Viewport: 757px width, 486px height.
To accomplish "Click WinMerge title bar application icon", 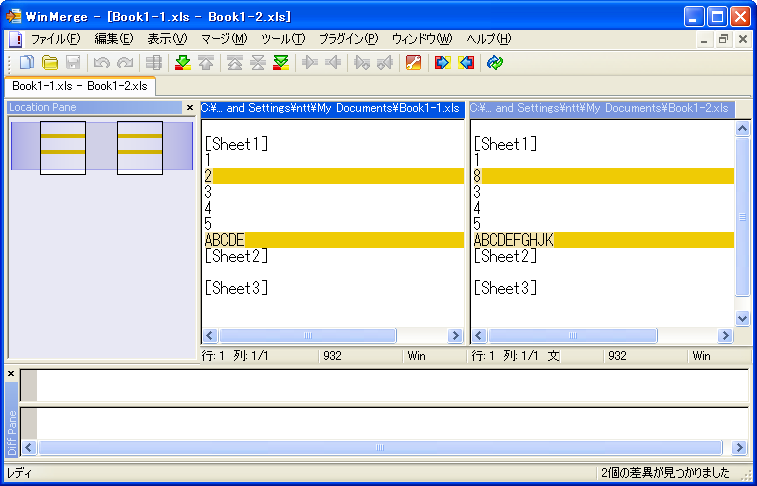I will point(14,16).
